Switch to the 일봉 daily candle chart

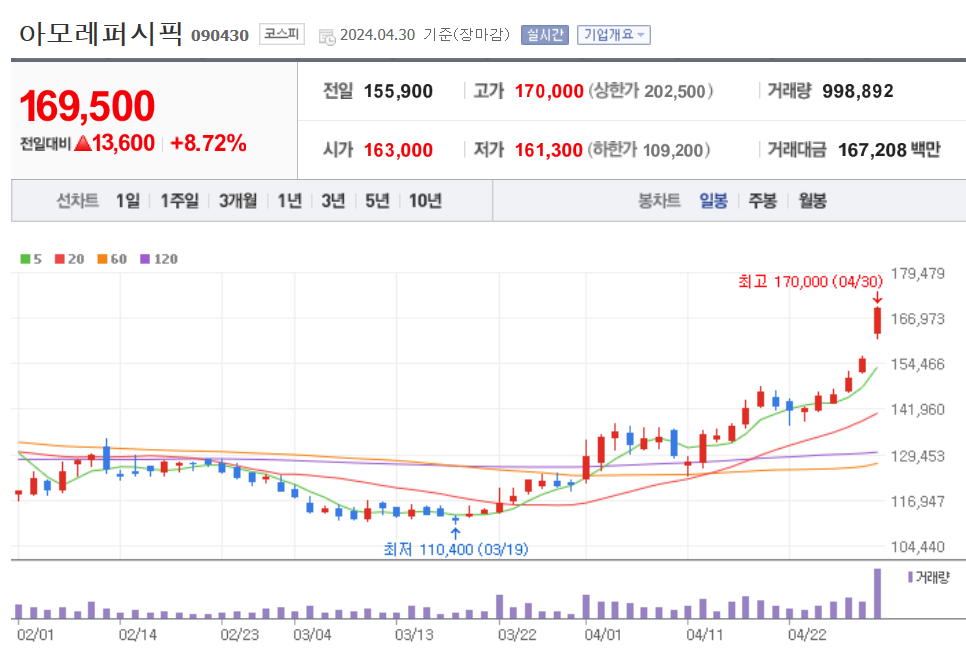(713, 201)
